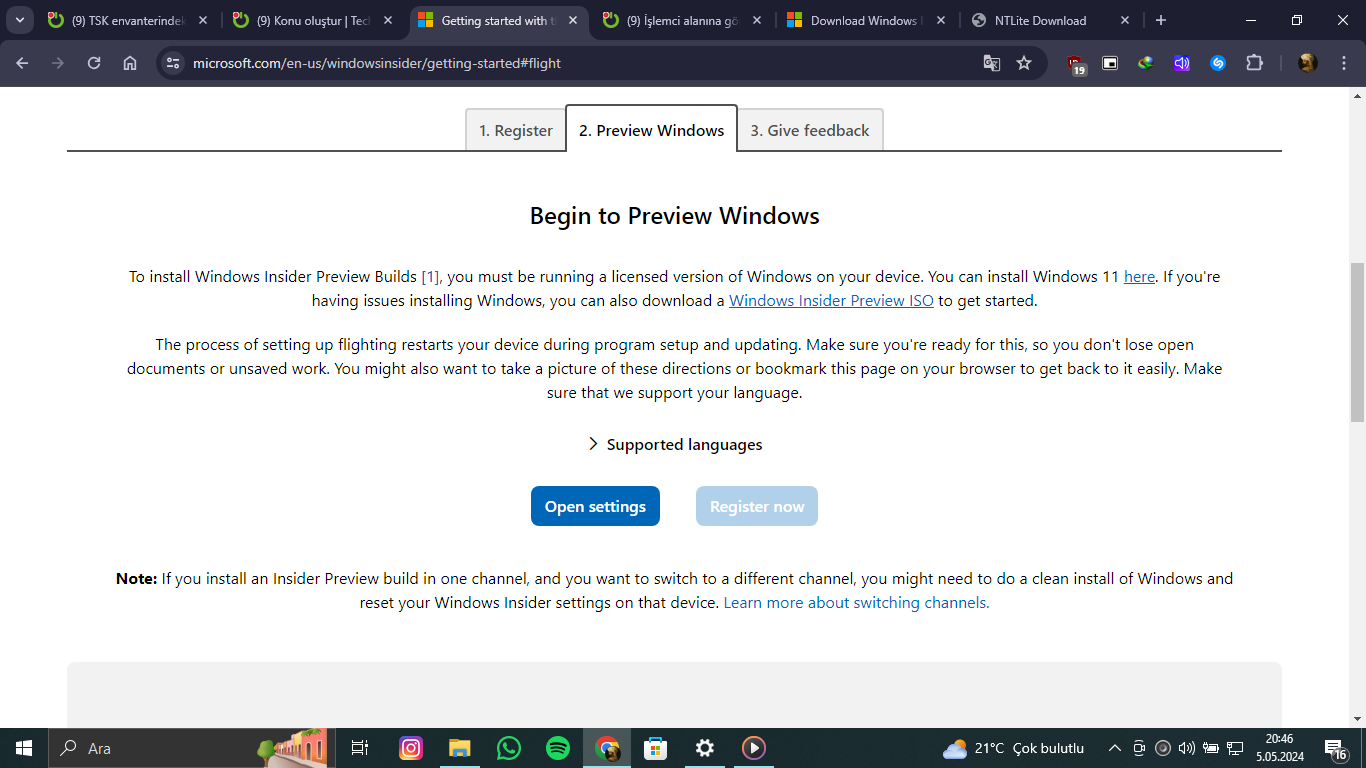Open the Meet Now camera tray icon
Image resolution: width=1366 pixels, height=768 pixels.
click(1139, 748)
